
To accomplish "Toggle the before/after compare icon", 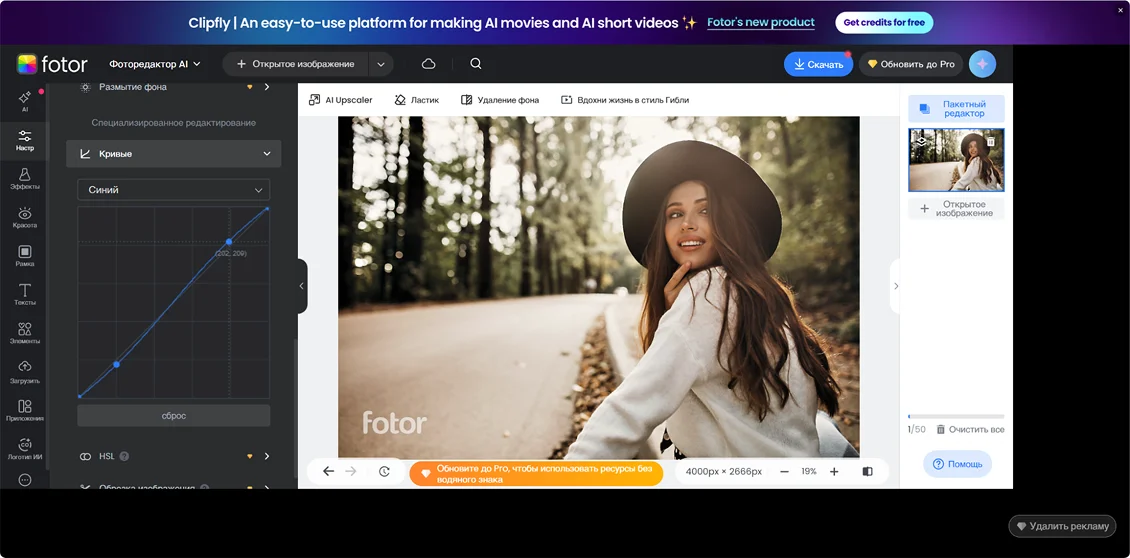I will point(868,471).
